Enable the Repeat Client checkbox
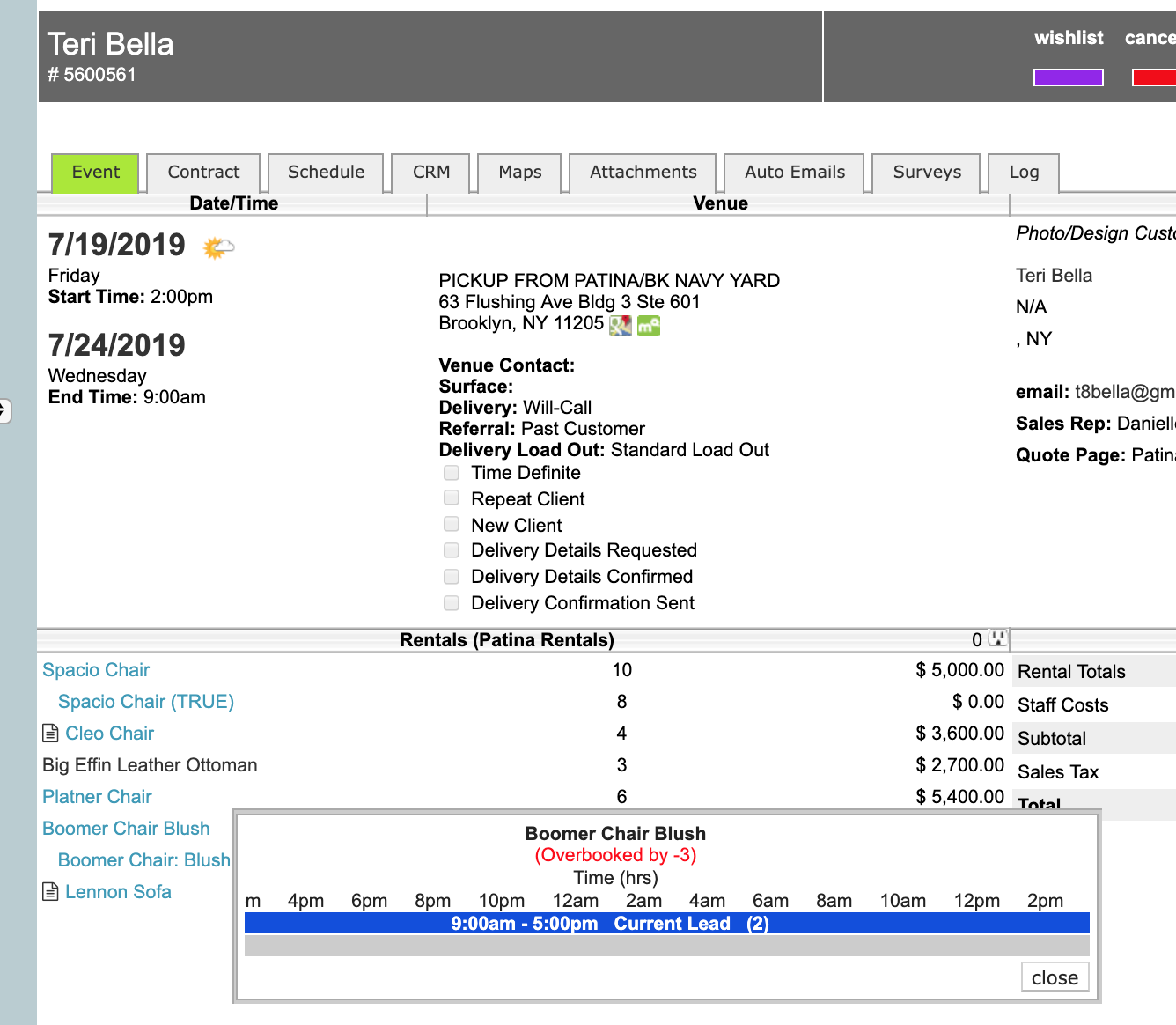1176x1025 pixels. 452,498
